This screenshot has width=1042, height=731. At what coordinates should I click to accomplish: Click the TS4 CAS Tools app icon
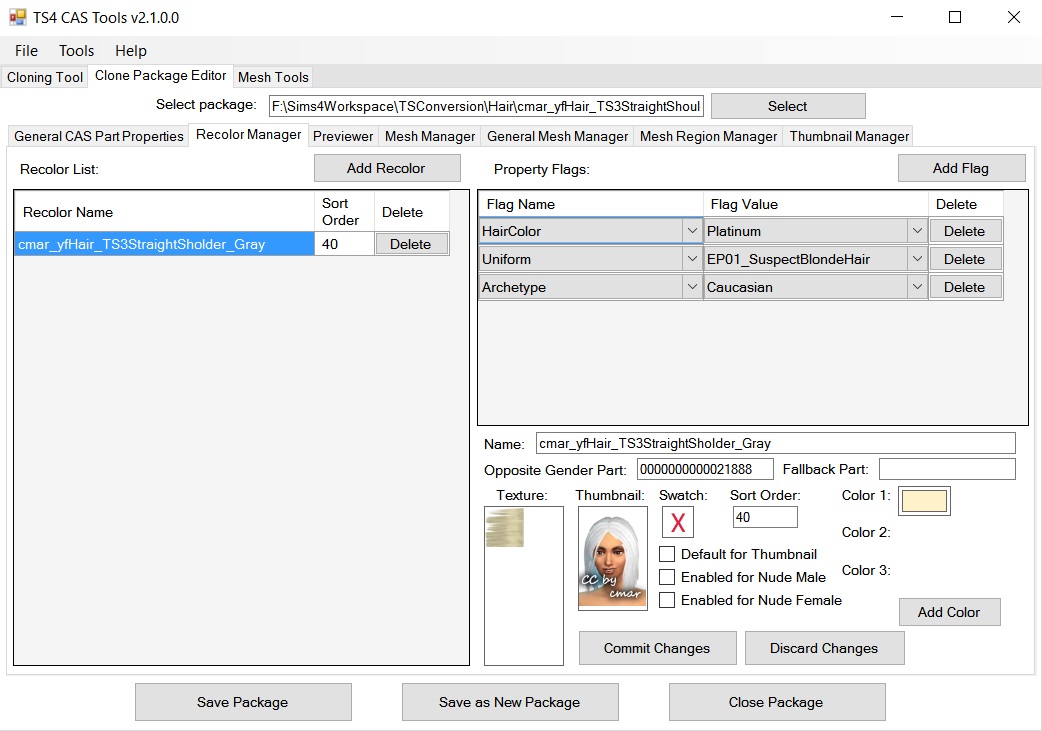pyautogui.click(x=18, y=18)
